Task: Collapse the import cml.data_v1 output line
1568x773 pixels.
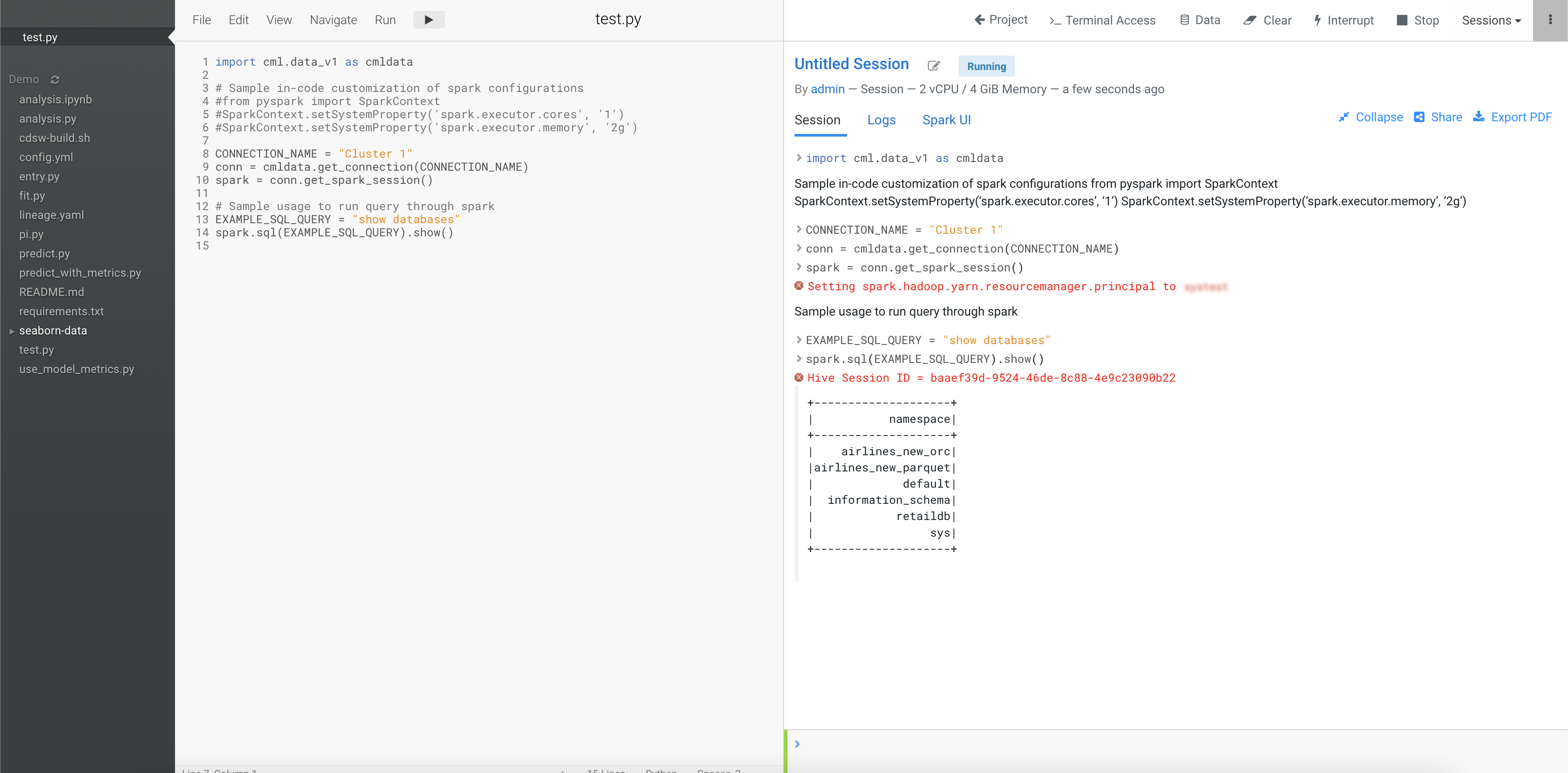Action: pos(798,158)
